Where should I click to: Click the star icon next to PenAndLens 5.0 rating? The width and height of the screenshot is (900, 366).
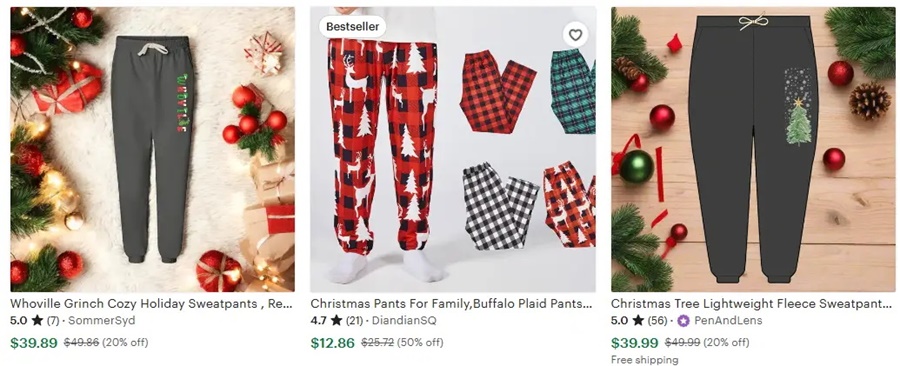coord(638,321)
